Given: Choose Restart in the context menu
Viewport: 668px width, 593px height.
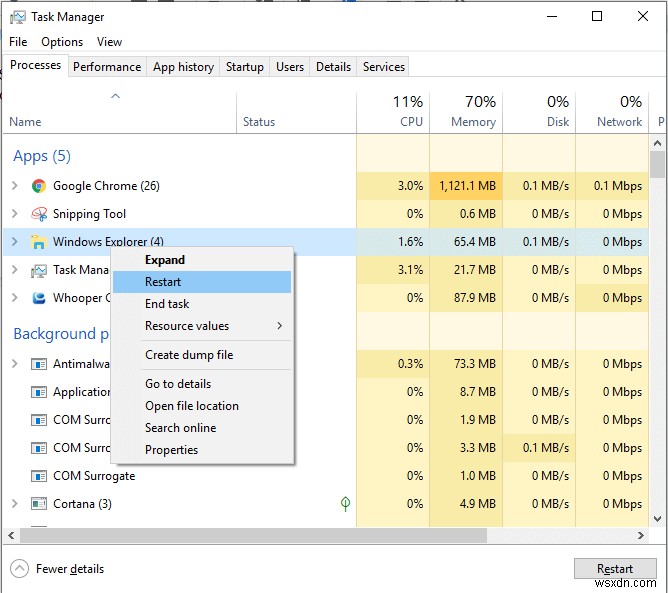Looking at the screenshot, I should point(202,282).
